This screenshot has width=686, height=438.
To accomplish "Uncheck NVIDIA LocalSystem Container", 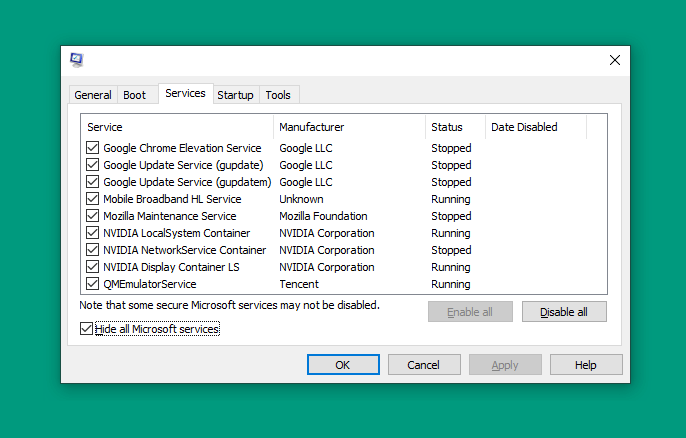I will click(x=92, y=233).
